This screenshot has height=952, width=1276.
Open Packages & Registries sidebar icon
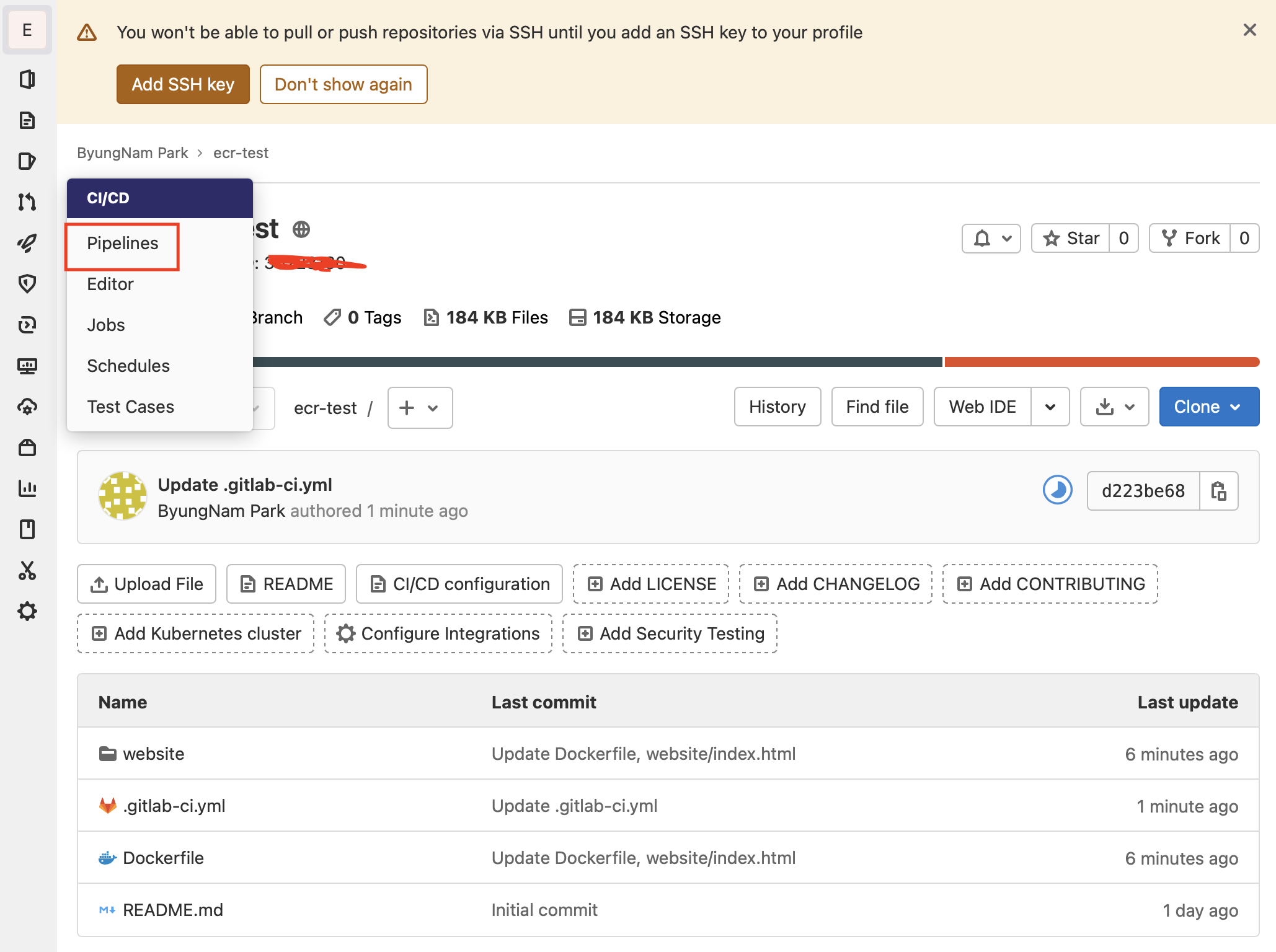coord(27,447)
